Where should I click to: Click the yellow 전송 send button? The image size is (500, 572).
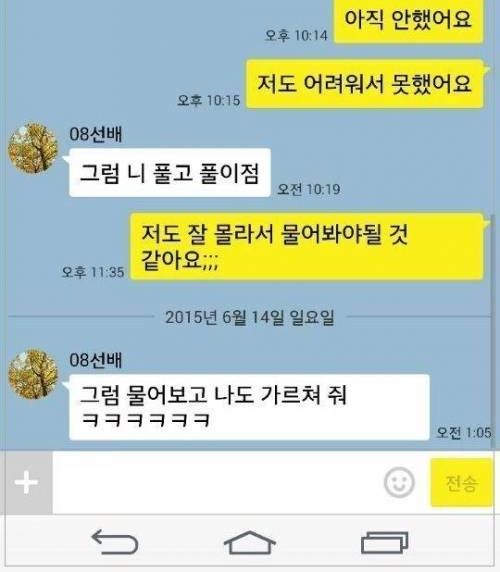coord(461,482)
